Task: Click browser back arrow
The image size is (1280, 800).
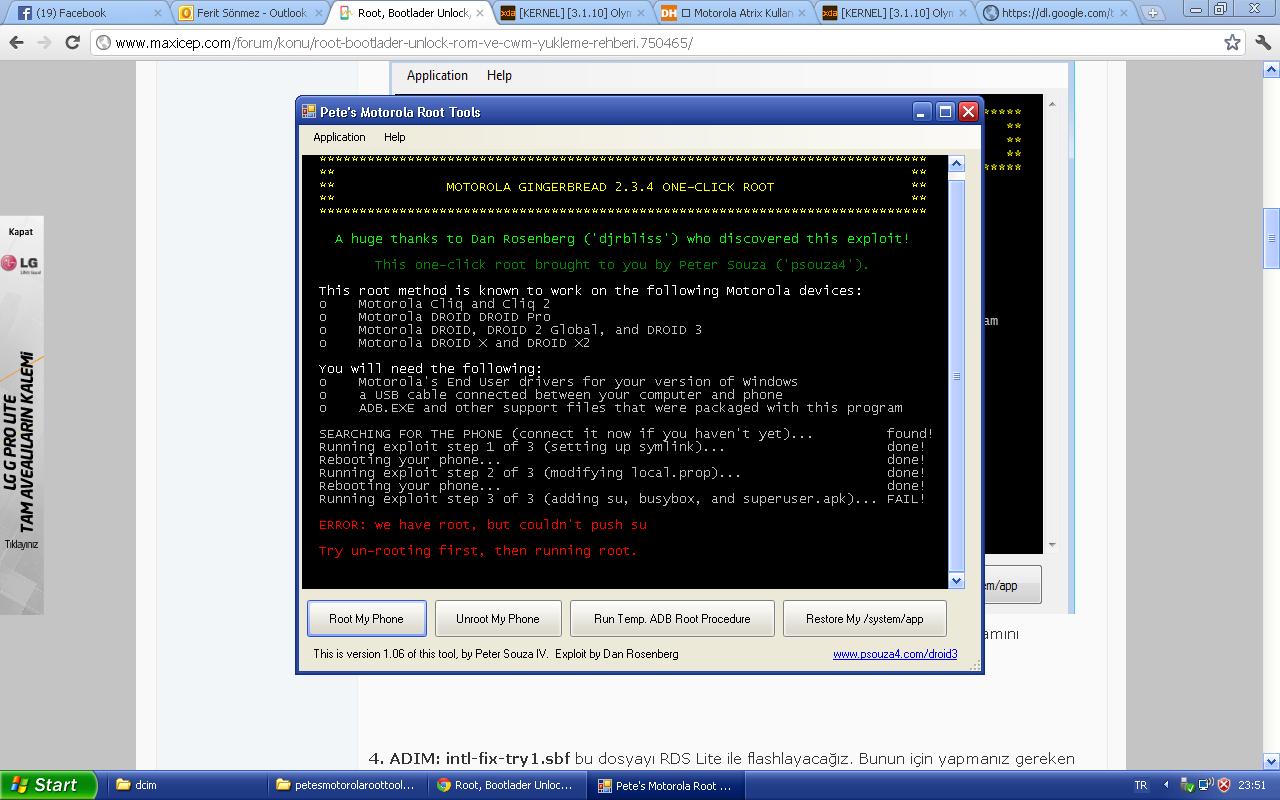Action: (17, 43)
